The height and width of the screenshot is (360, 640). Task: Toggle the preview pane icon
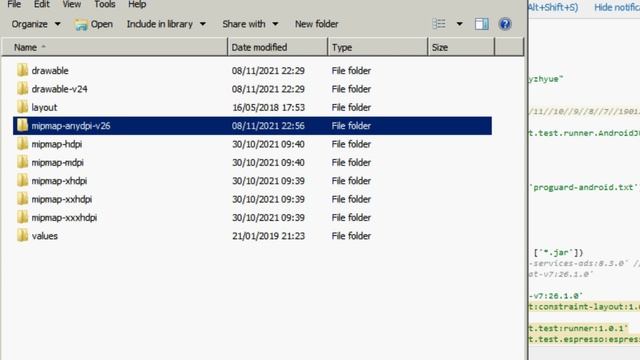[x=482, y=24]
